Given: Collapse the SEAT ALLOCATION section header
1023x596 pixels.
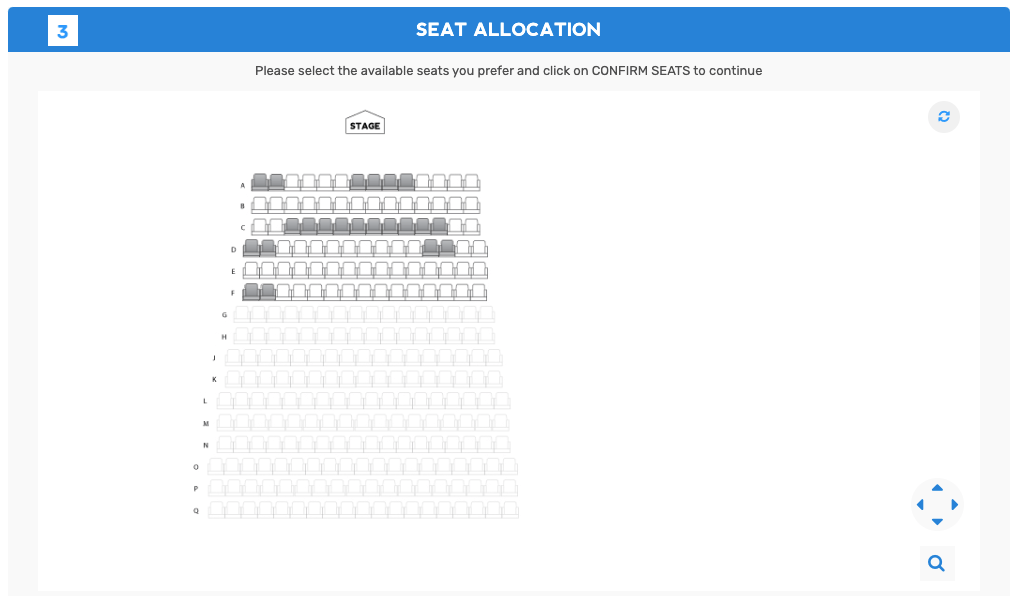Looking at the screenshot, I should point(508,30).
